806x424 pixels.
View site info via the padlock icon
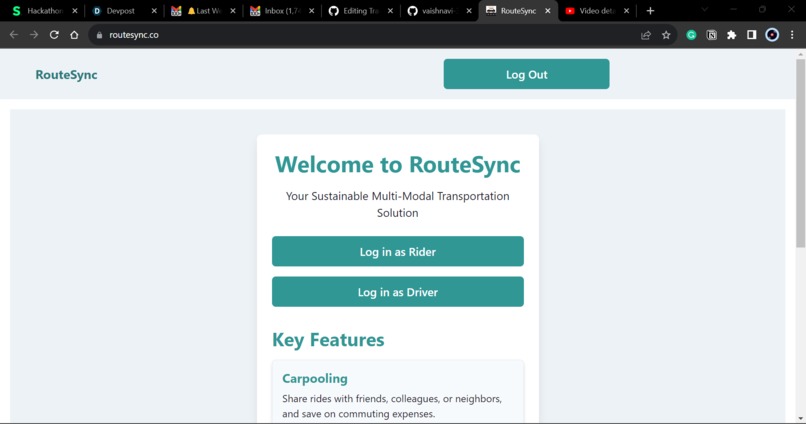(99, 35)
